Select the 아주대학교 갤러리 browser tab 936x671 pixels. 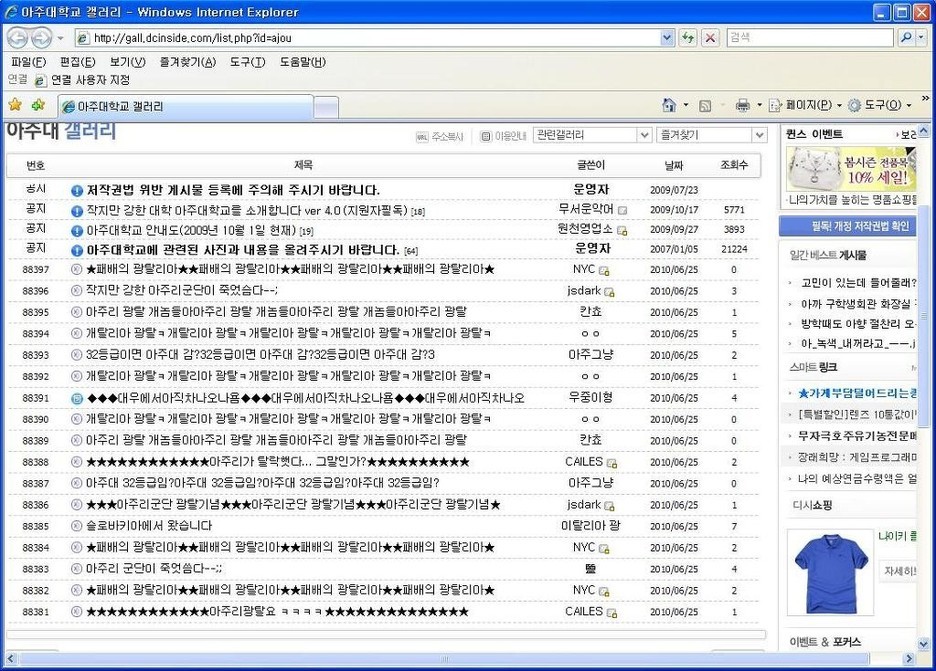(x=186, y=106)
